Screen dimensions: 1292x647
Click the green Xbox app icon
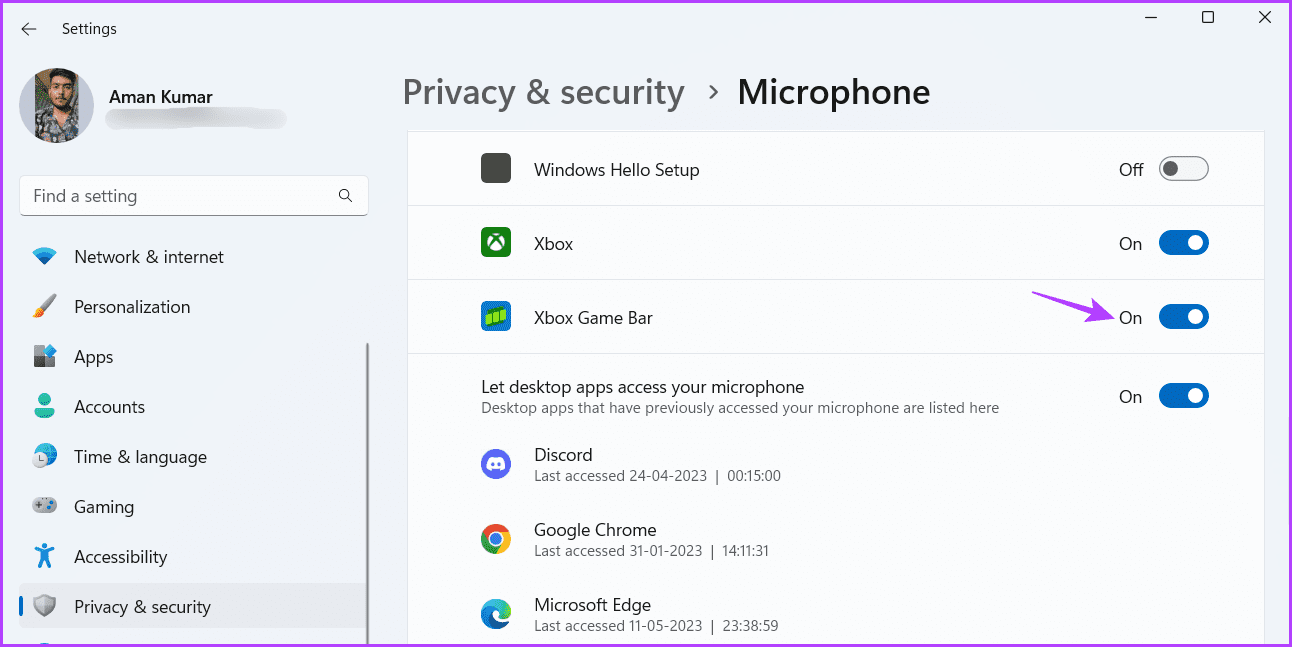click(x=496, y=243)
